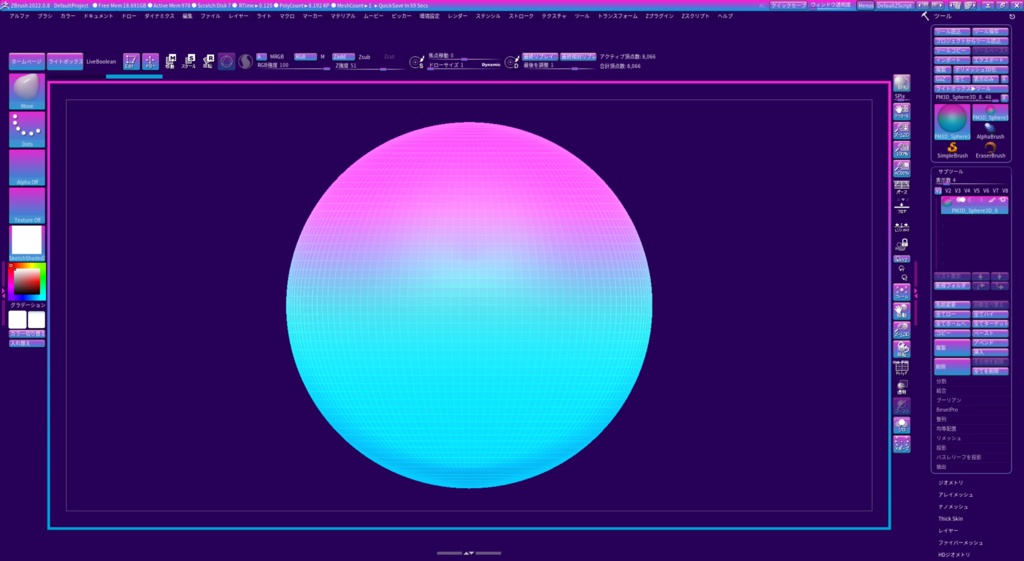
Task: Open the レンダー menu
Action: click(457, 16)
